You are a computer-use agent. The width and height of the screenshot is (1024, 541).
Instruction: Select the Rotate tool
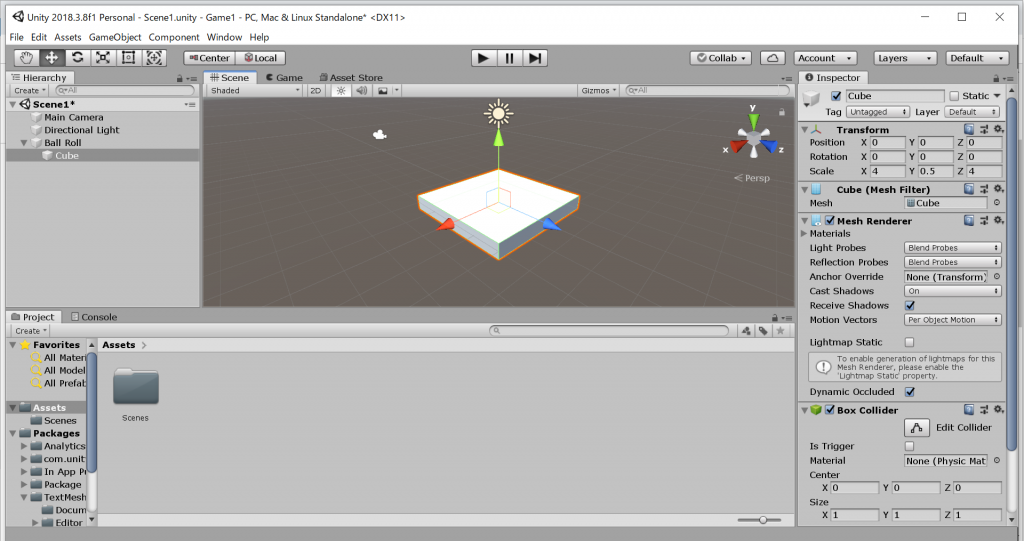click(77, 57)
